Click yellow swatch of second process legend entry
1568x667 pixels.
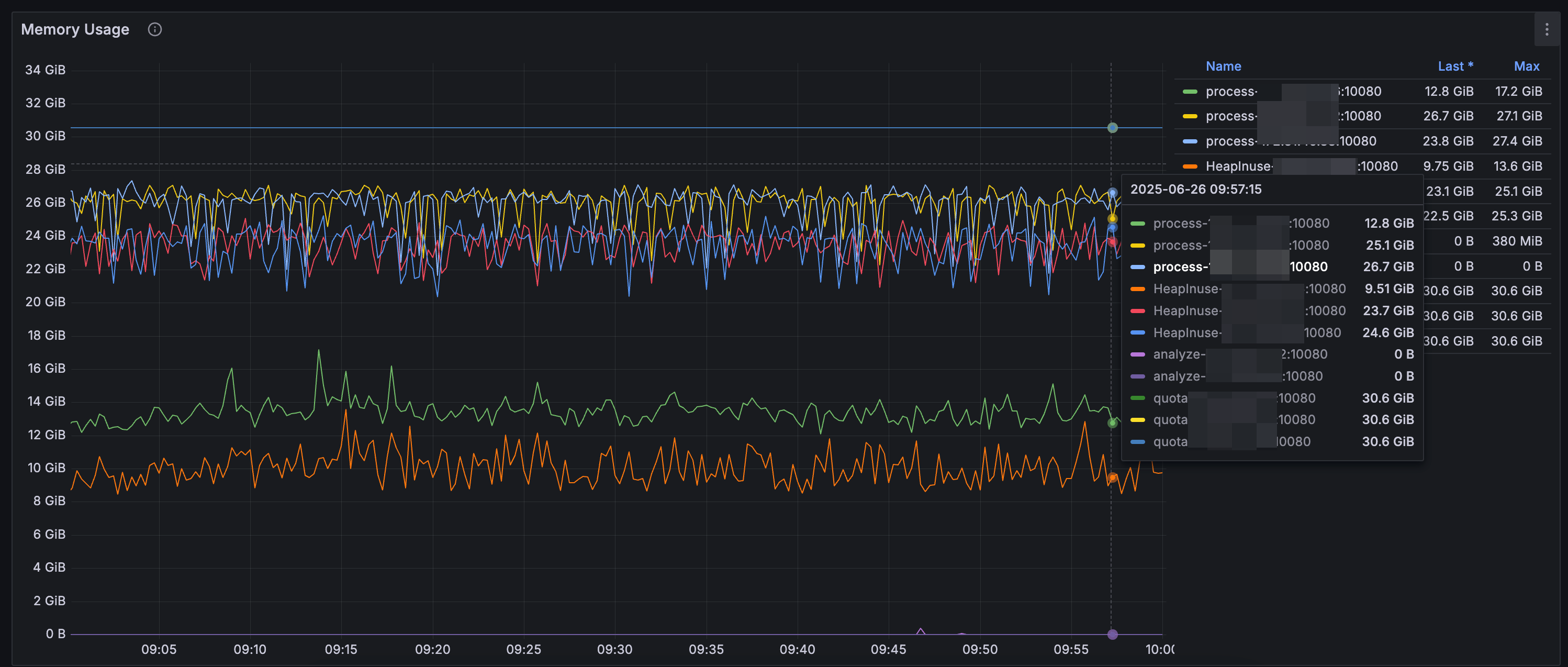tap(1190, 116)
